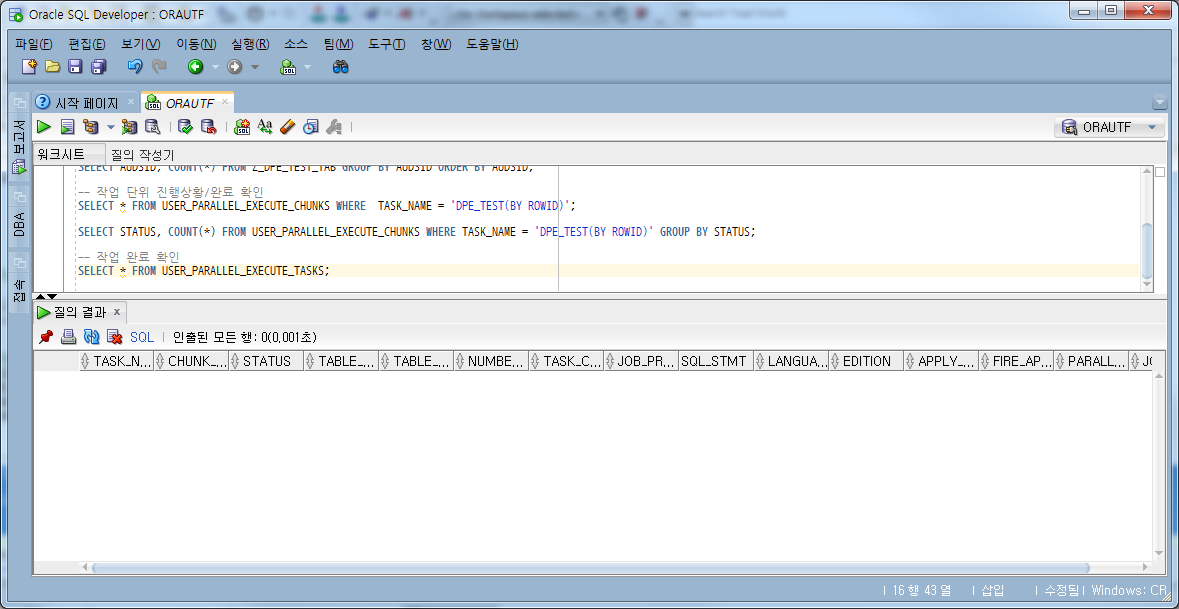Click the Redo arrow icon
The width and height of the screenshot is (1179, 609).
pos(159,66)
